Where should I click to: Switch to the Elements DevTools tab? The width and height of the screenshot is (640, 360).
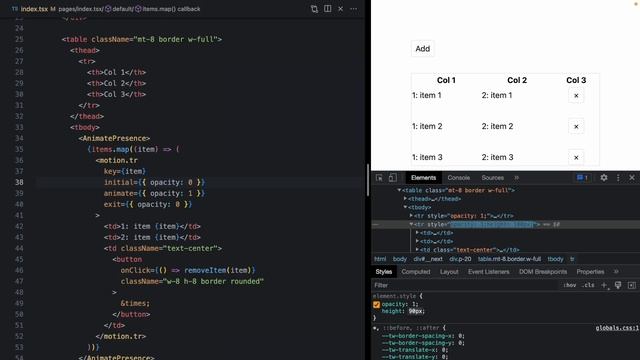[423, 178]
